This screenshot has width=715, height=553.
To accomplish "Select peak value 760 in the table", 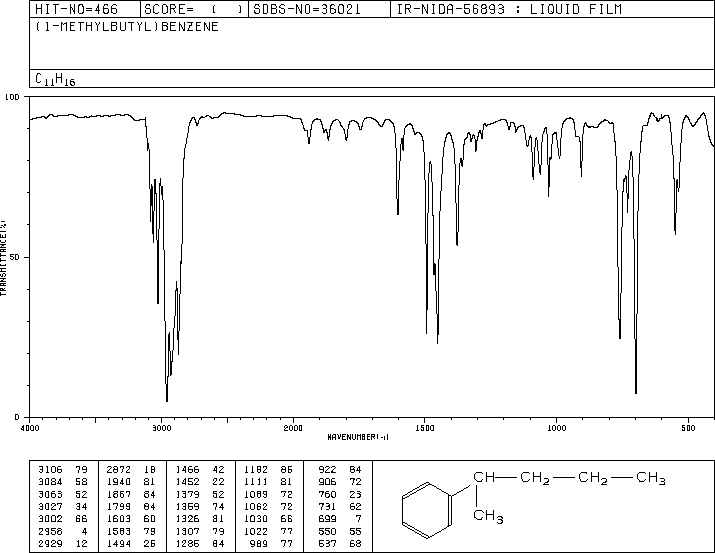I will 327,494.
